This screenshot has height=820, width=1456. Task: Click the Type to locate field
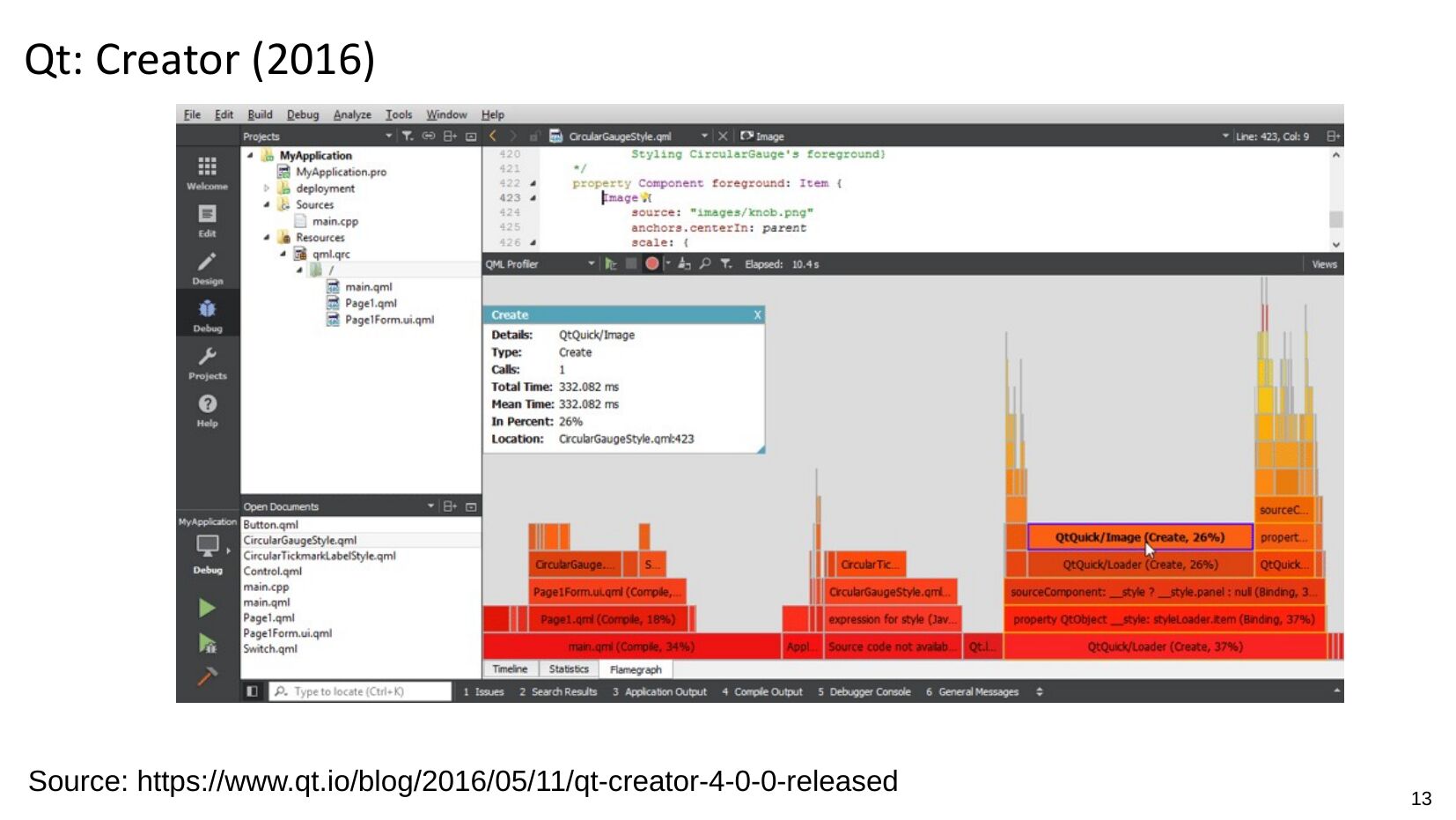tap(361, 692)
